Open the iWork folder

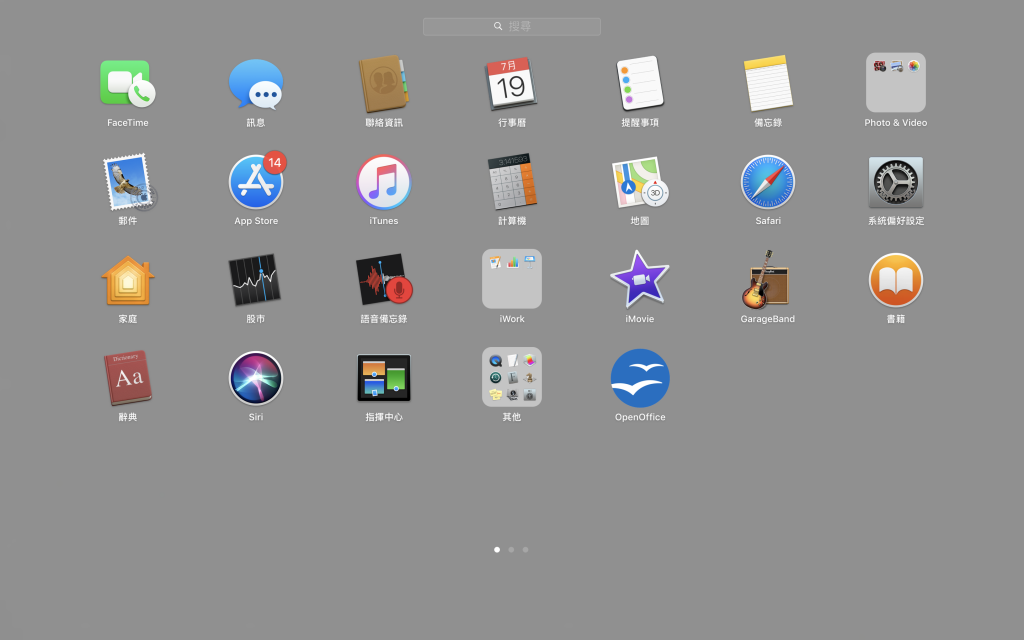tap(512, 279)
